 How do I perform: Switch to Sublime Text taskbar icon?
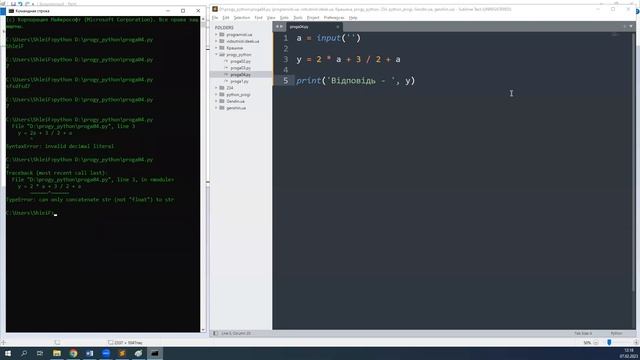122,353
